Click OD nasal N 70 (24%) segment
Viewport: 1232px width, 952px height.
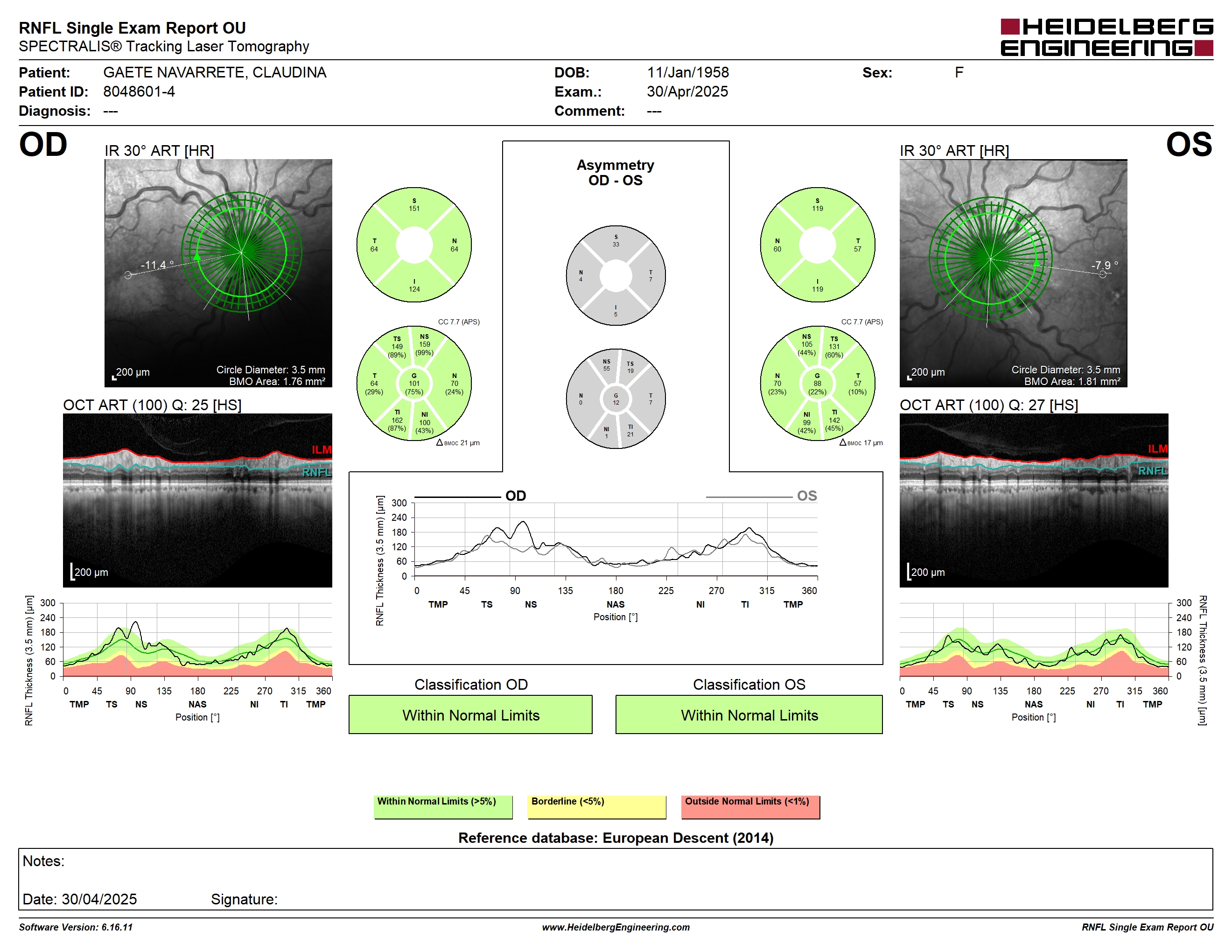[x=454, y=384]
